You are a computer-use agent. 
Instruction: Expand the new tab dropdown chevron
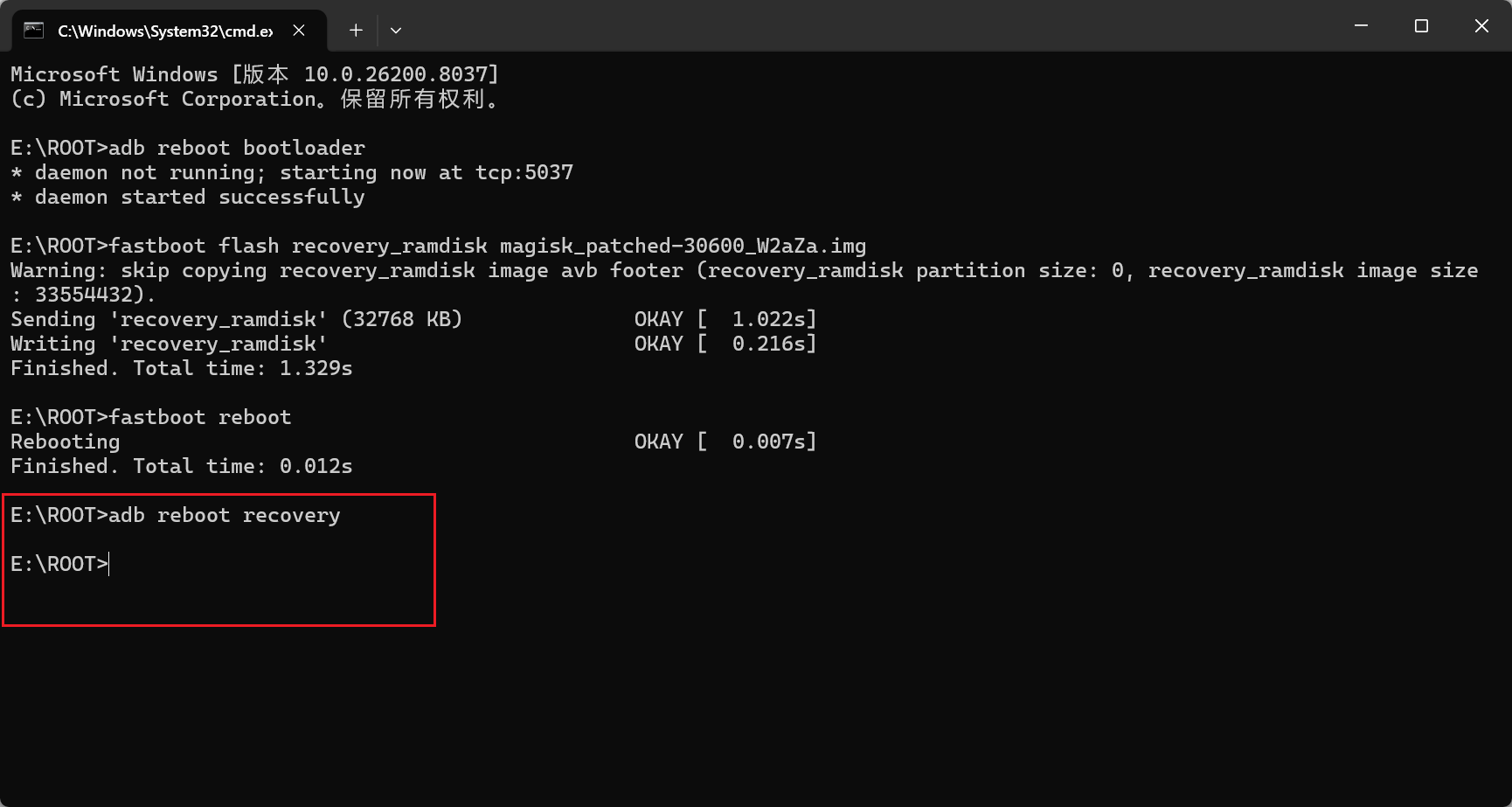396,31
